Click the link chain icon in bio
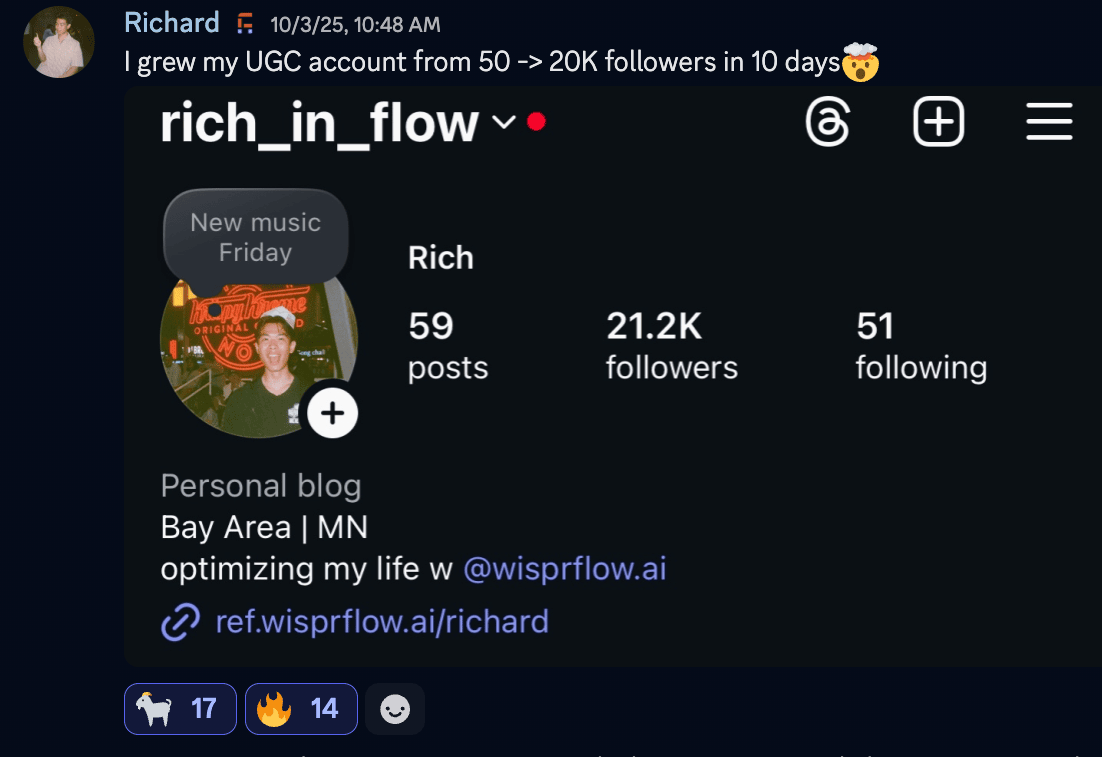The height and width of the screenshot is (757, 1102). [x=181, y=622]
